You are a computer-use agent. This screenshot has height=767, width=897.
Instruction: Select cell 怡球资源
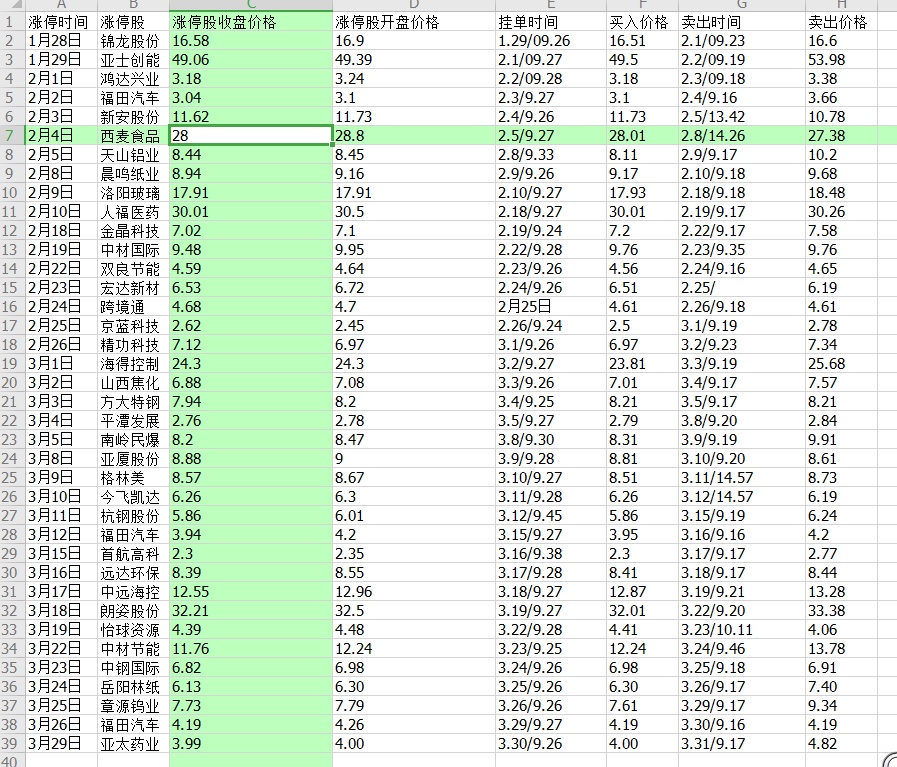[133, 629]
